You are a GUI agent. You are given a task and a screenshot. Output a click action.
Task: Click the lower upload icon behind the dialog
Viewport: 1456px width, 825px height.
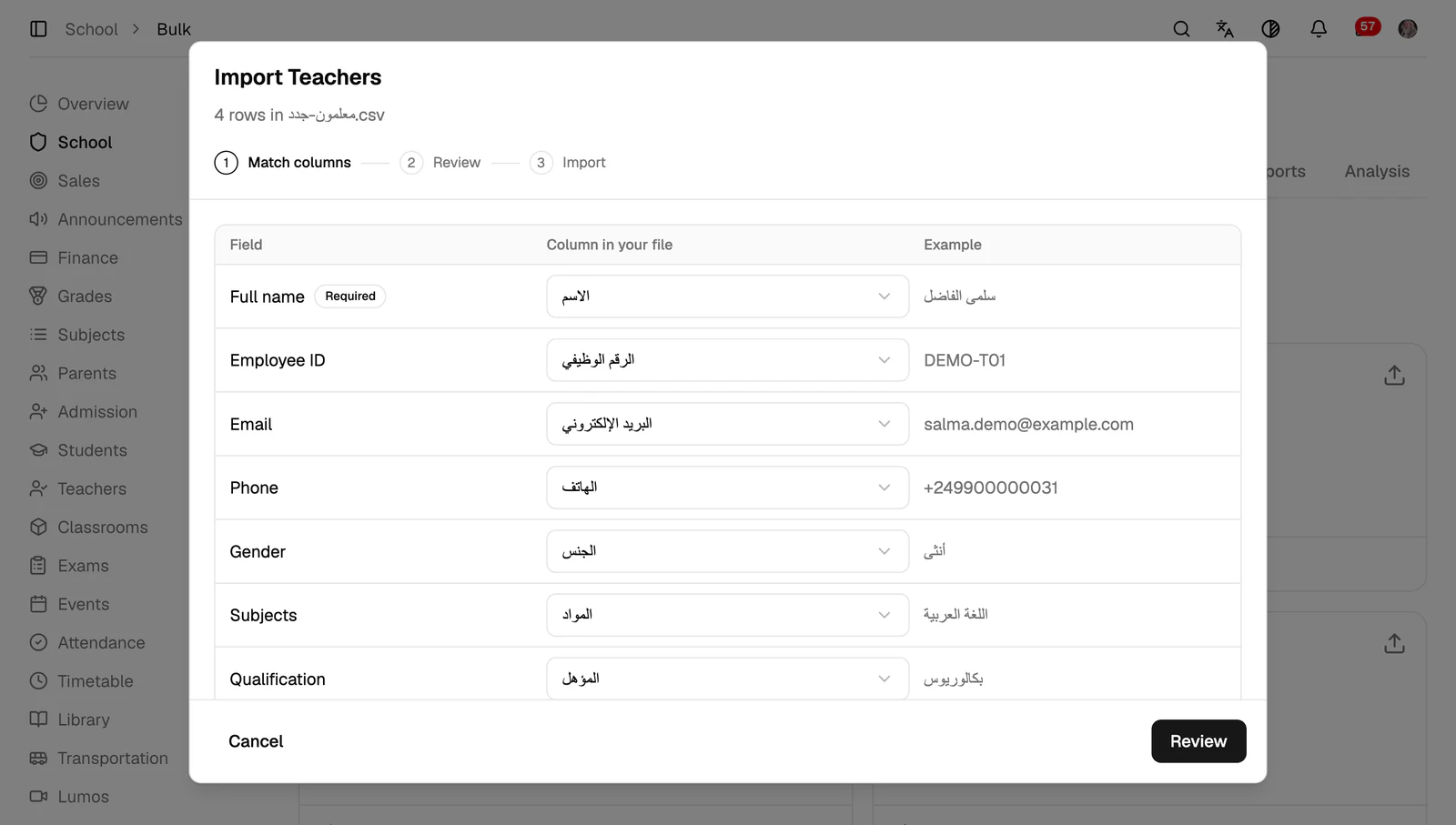pos(1394,644)
